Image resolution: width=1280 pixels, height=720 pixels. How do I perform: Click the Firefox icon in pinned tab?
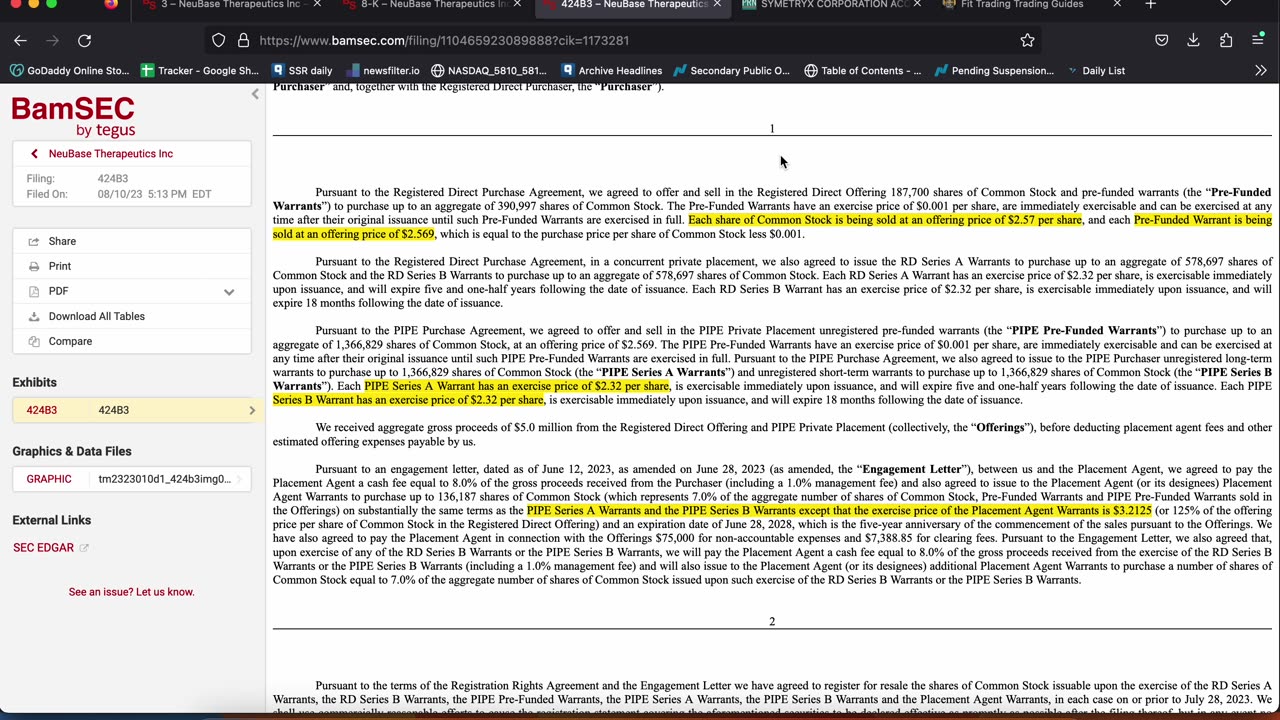click(111, 4)
